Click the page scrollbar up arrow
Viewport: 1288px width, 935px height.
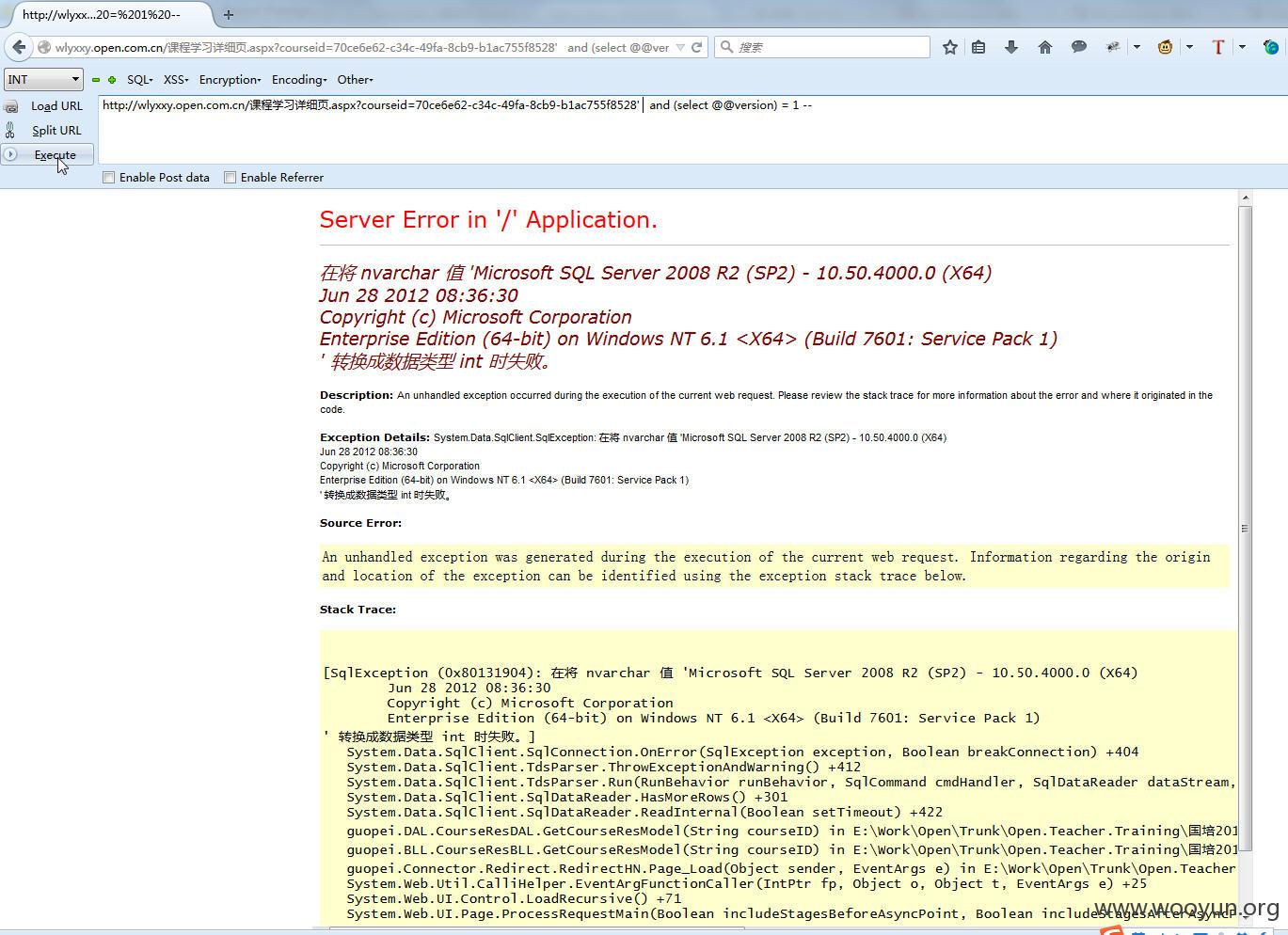1246,198
